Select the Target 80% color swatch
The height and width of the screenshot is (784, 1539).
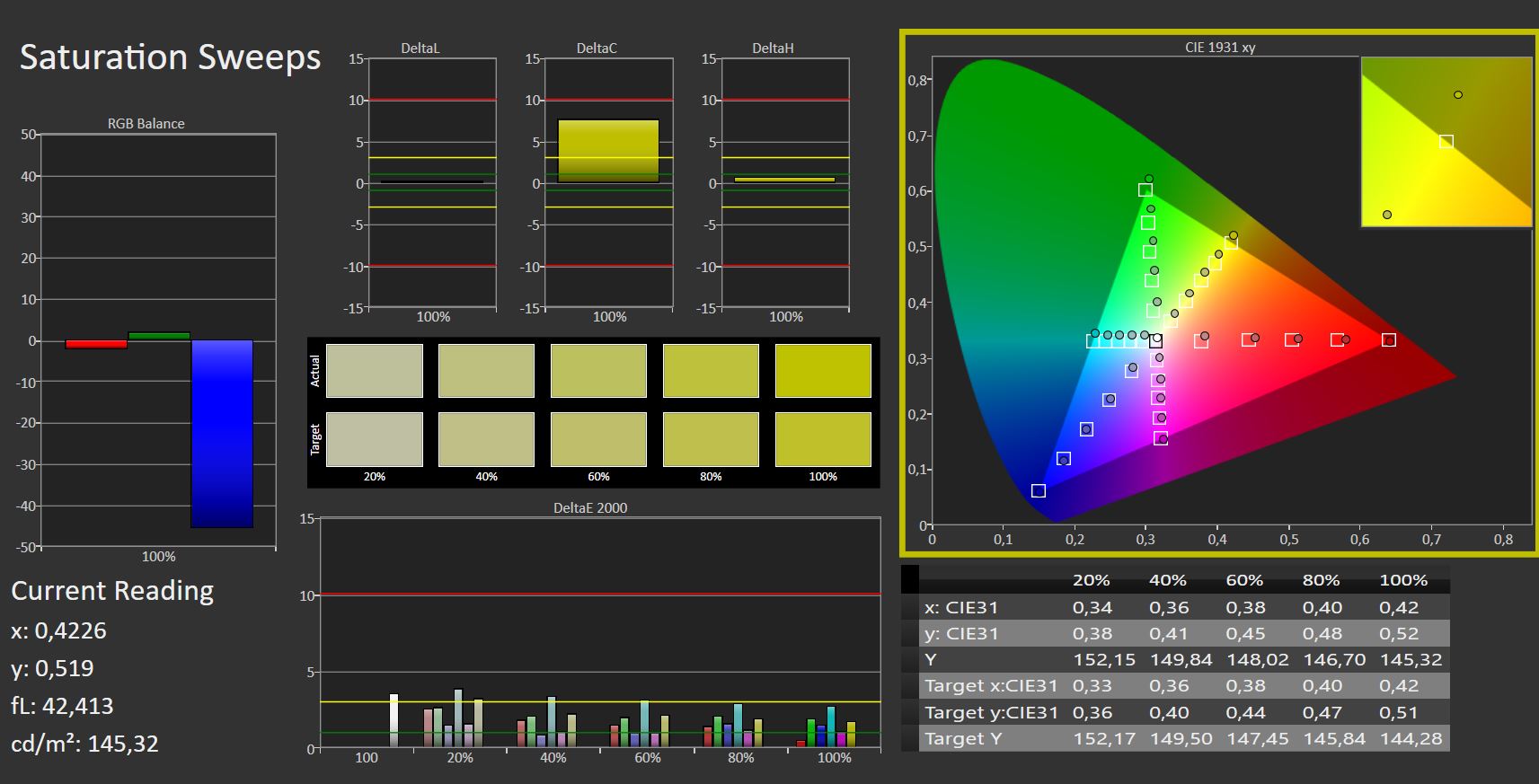tap(710, 439)
